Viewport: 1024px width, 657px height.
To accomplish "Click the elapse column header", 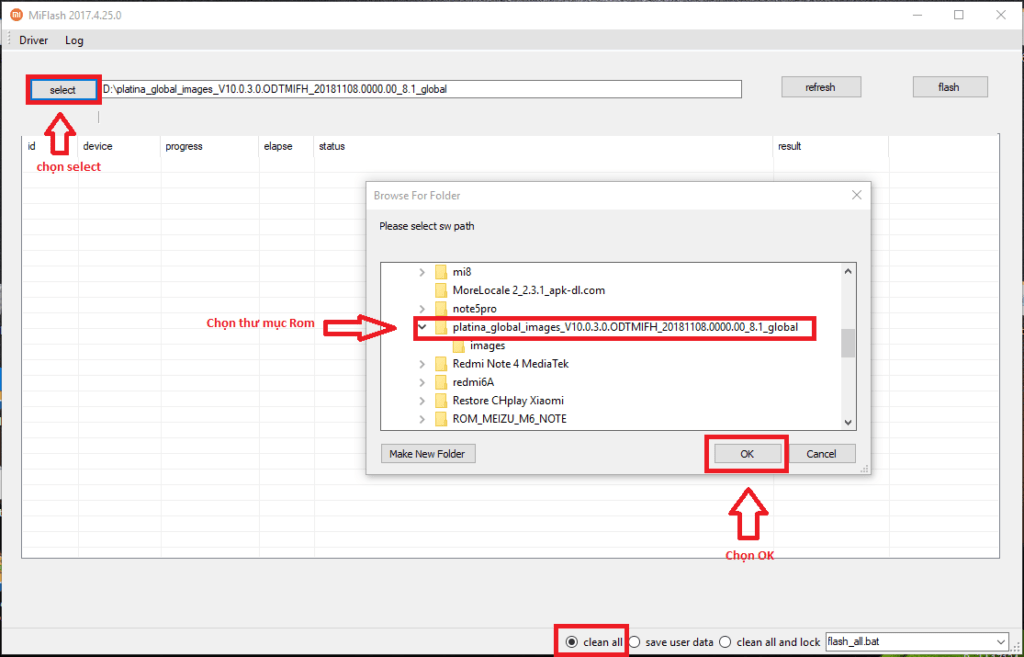I will [287, 146].
